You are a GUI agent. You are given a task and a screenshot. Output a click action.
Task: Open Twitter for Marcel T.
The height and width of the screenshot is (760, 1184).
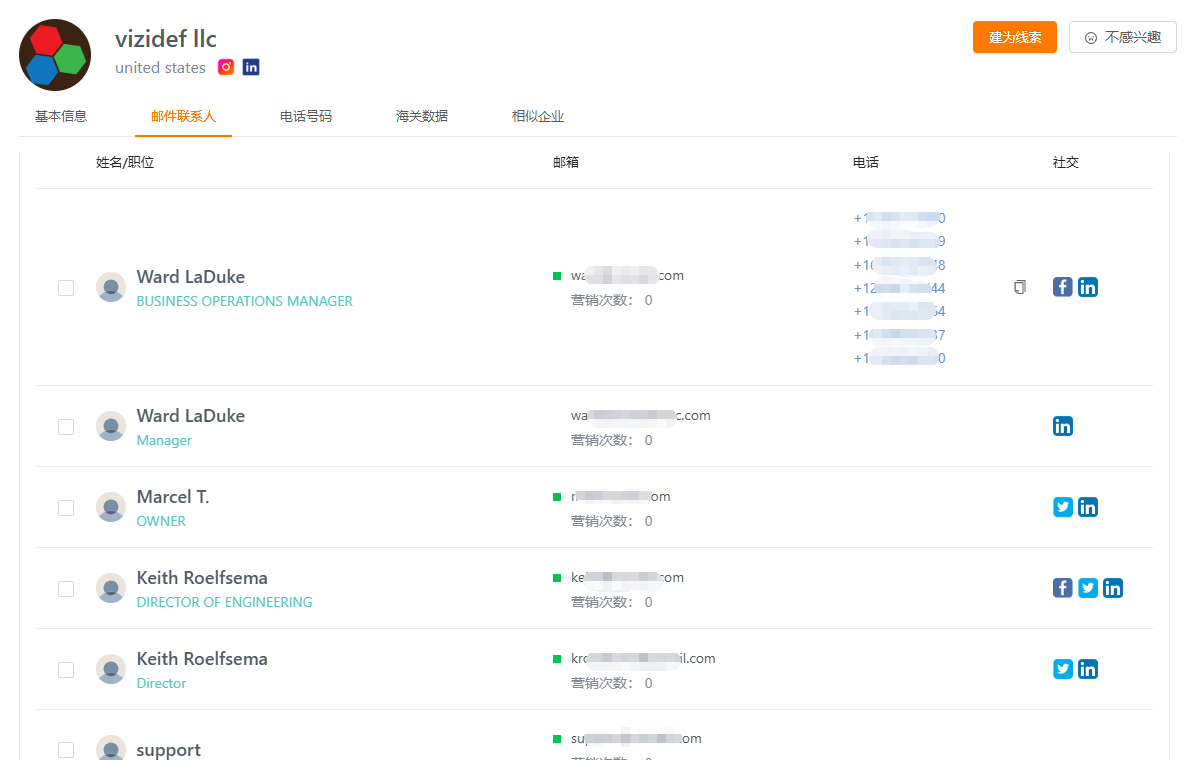[x=1062, y=507]
